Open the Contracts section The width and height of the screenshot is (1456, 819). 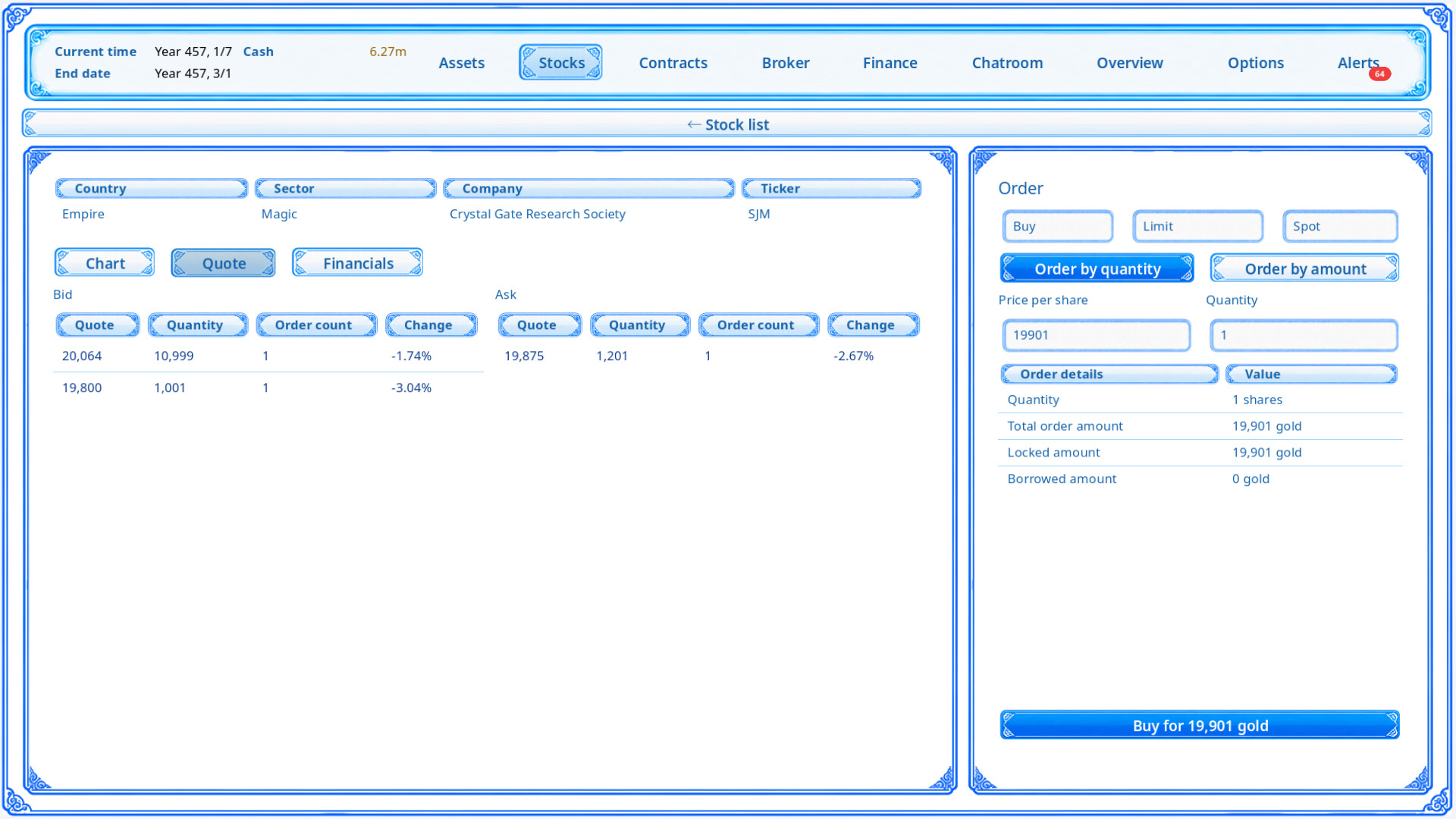[673, 63]
